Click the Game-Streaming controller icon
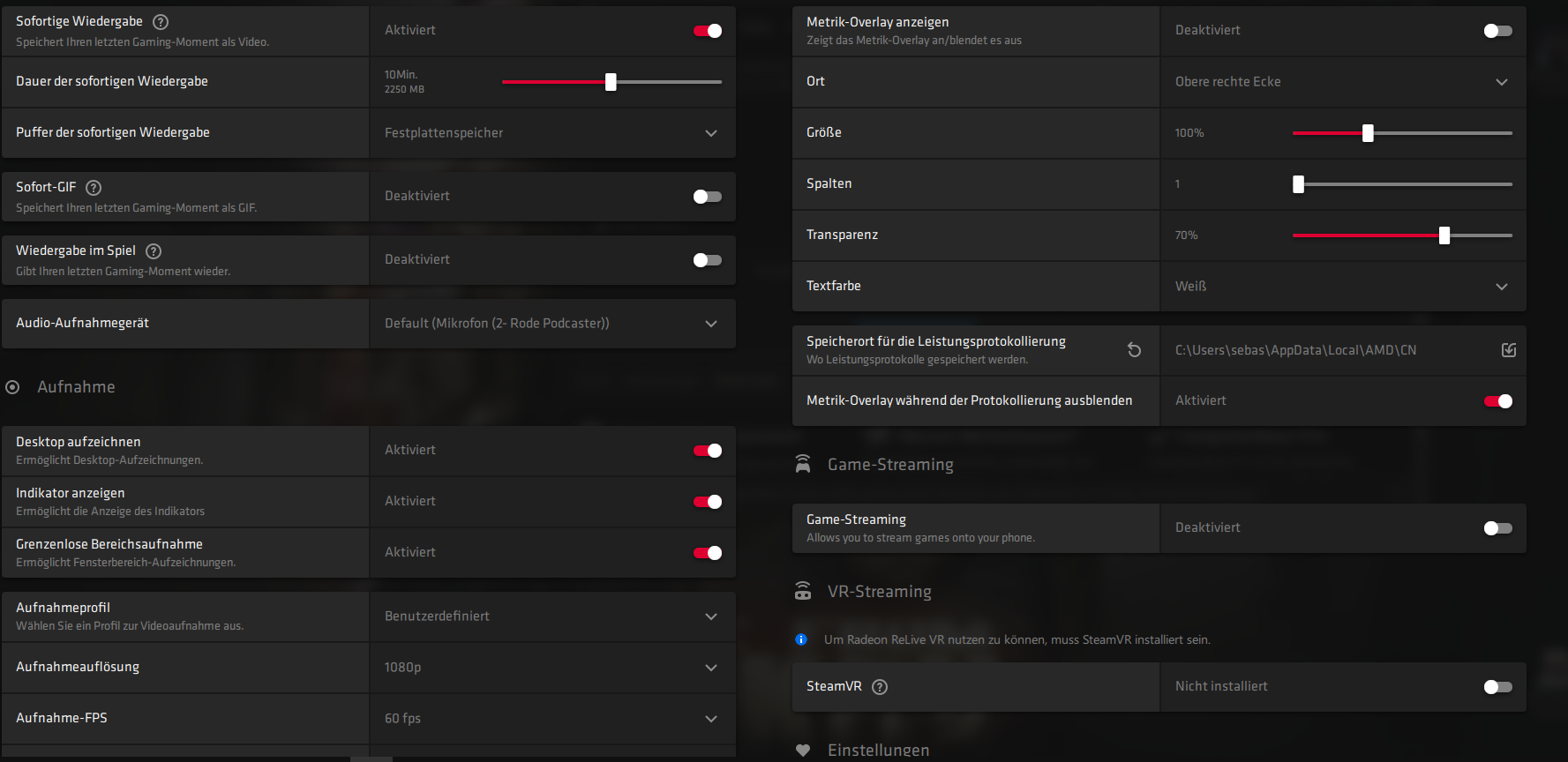The width and height of the screenshot is (1568, 762). tap(803, 465)
